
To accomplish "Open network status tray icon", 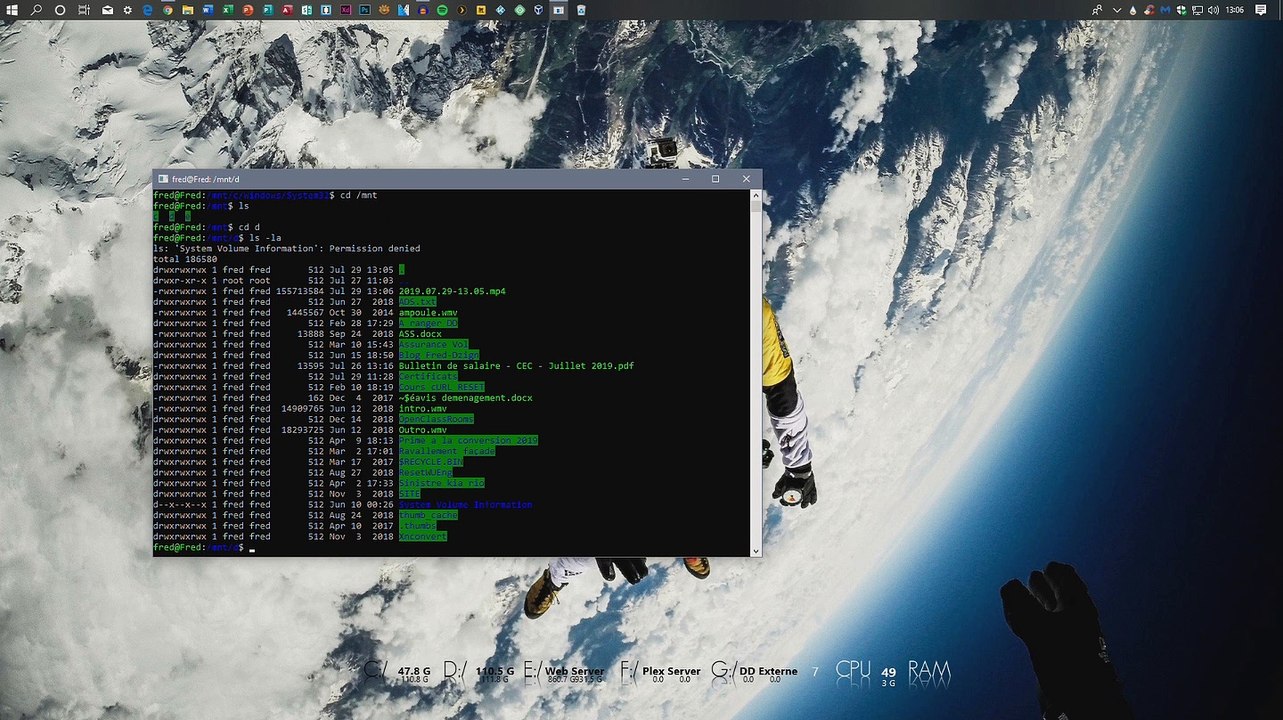I will pos(1198,10).
